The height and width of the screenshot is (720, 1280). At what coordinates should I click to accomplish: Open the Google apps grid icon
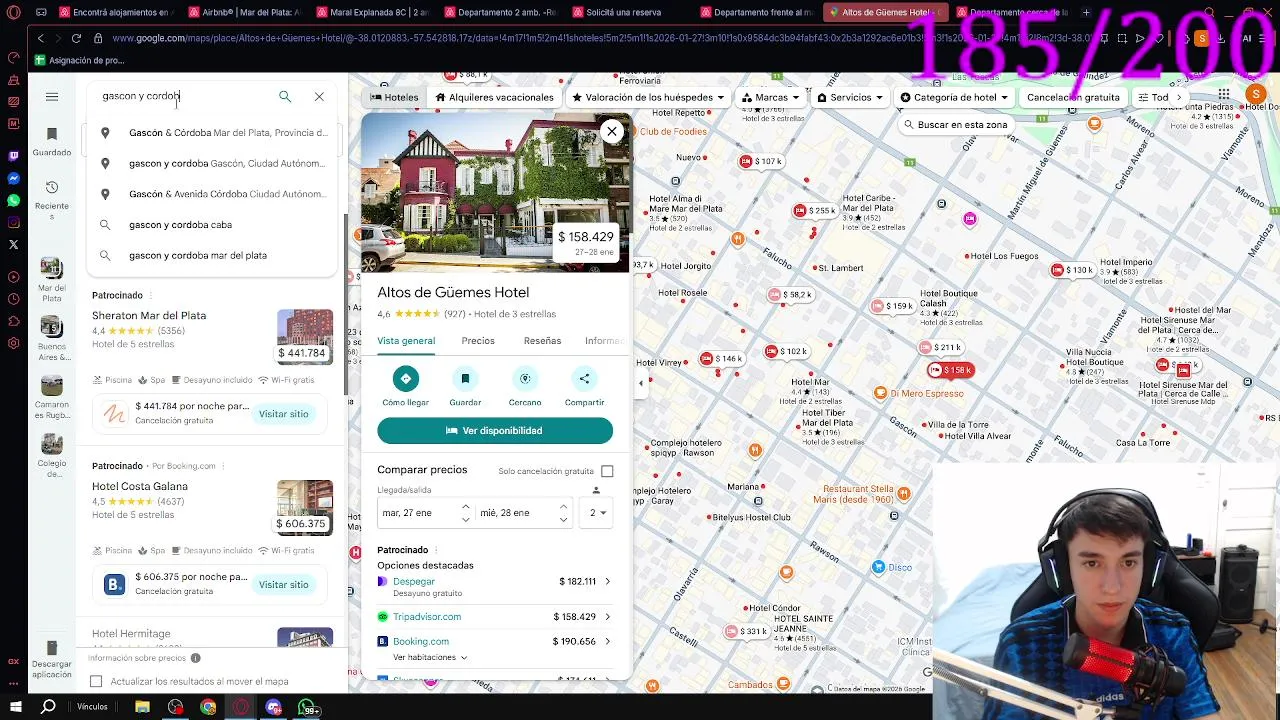pos(1224,95)
